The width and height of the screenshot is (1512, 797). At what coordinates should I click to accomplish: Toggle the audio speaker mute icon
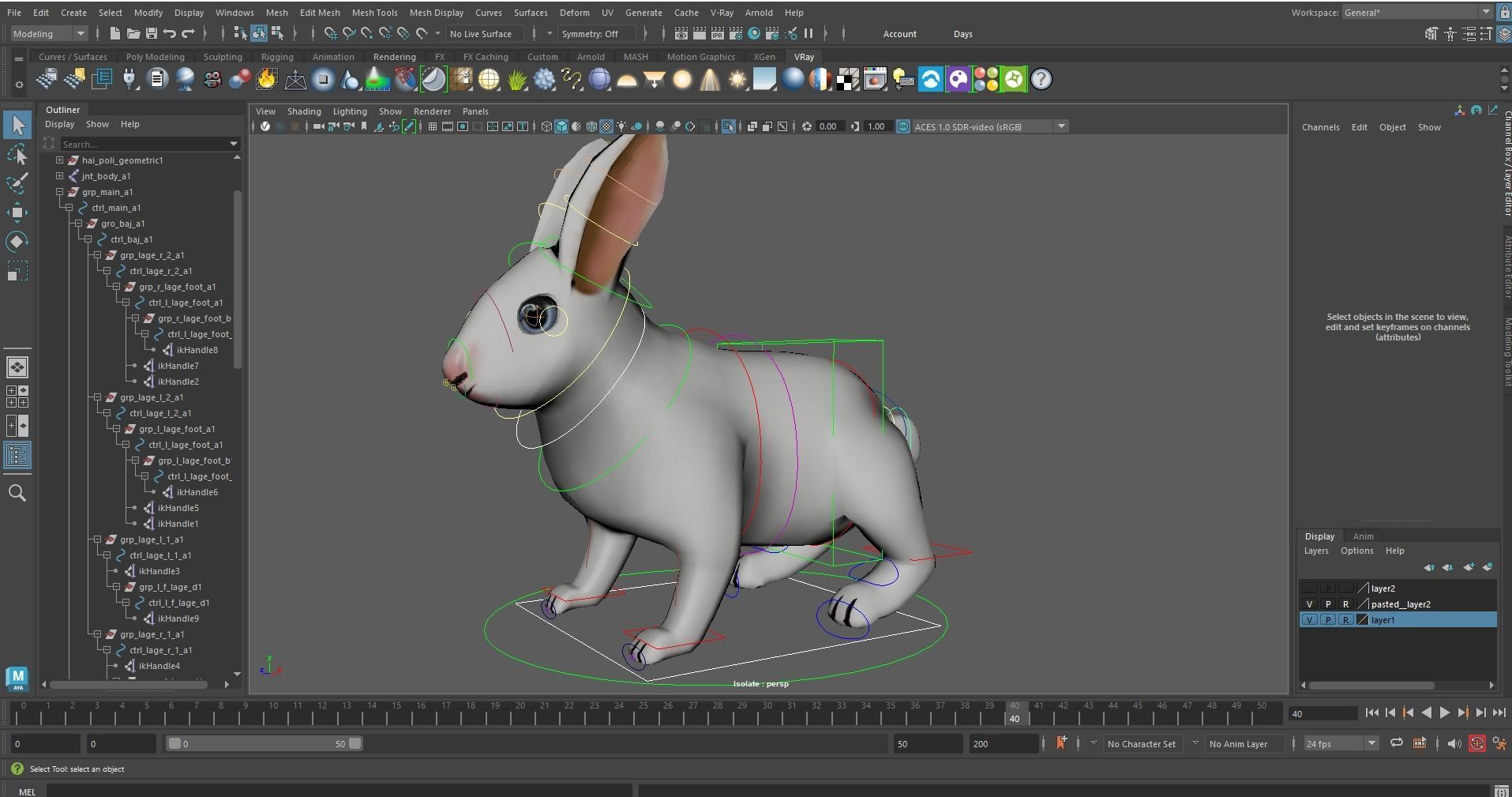(1454, 743)
